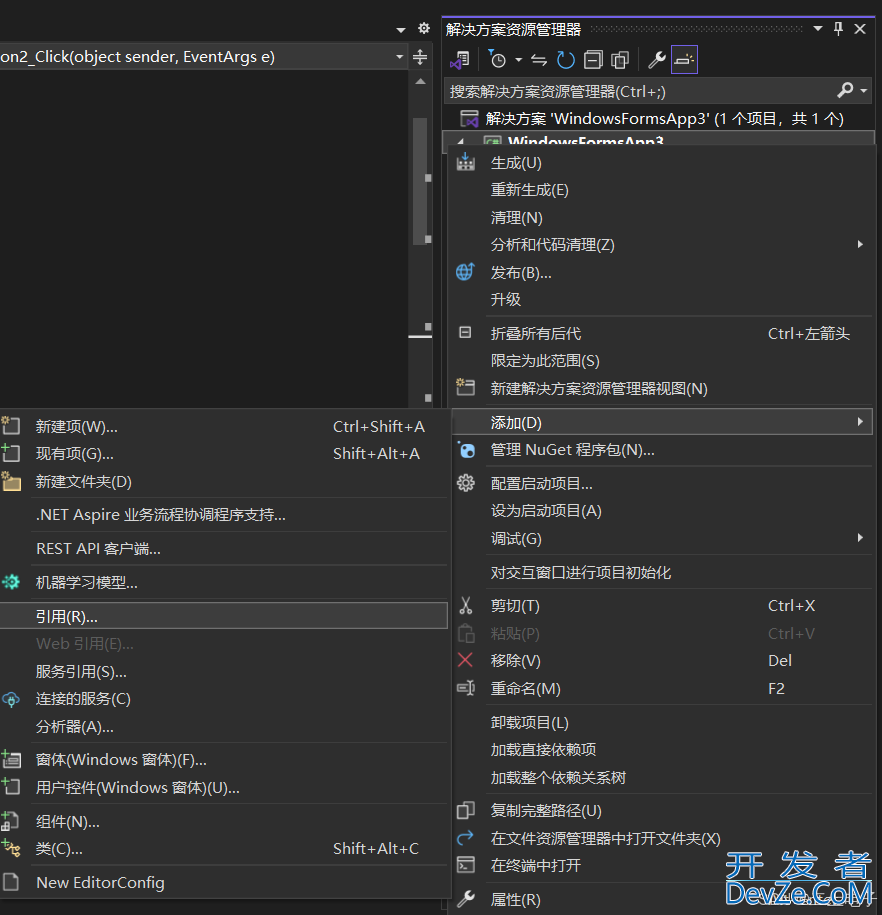Click 限定为此范围(S) scope item
882x915 pixels.
pos(662,361)
